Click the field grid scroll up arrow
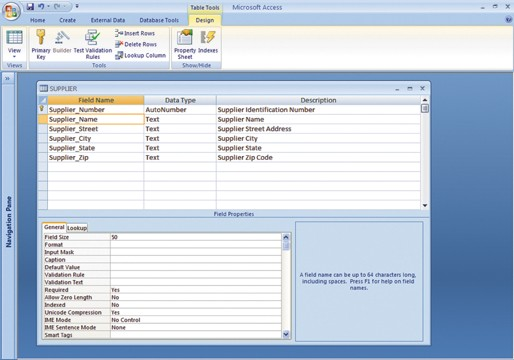The width and height of the screenshot is (514, 360). click(425, 100)
